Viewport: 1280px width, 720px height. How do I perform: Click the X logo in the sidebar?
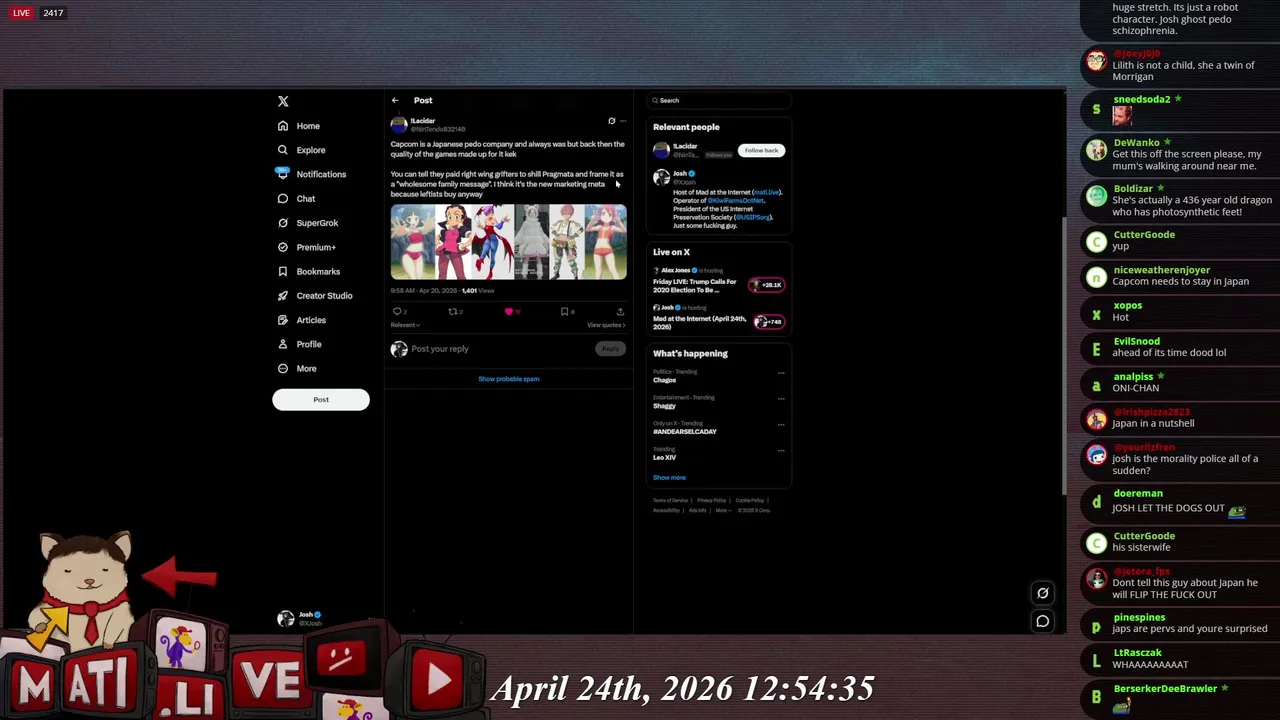coord(283,101)
